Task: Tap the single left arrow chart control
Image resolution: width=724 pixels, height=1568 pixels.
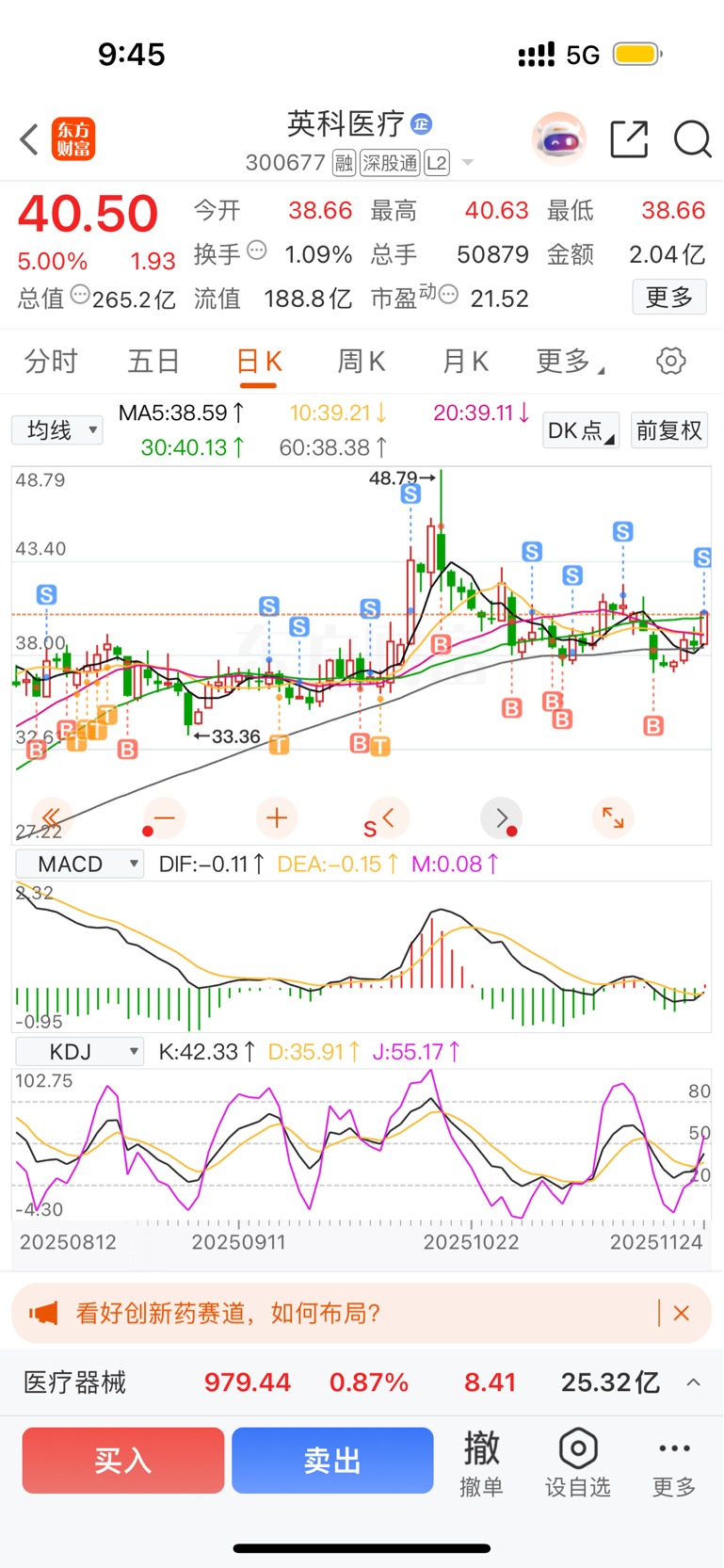Action: [388, 817]
